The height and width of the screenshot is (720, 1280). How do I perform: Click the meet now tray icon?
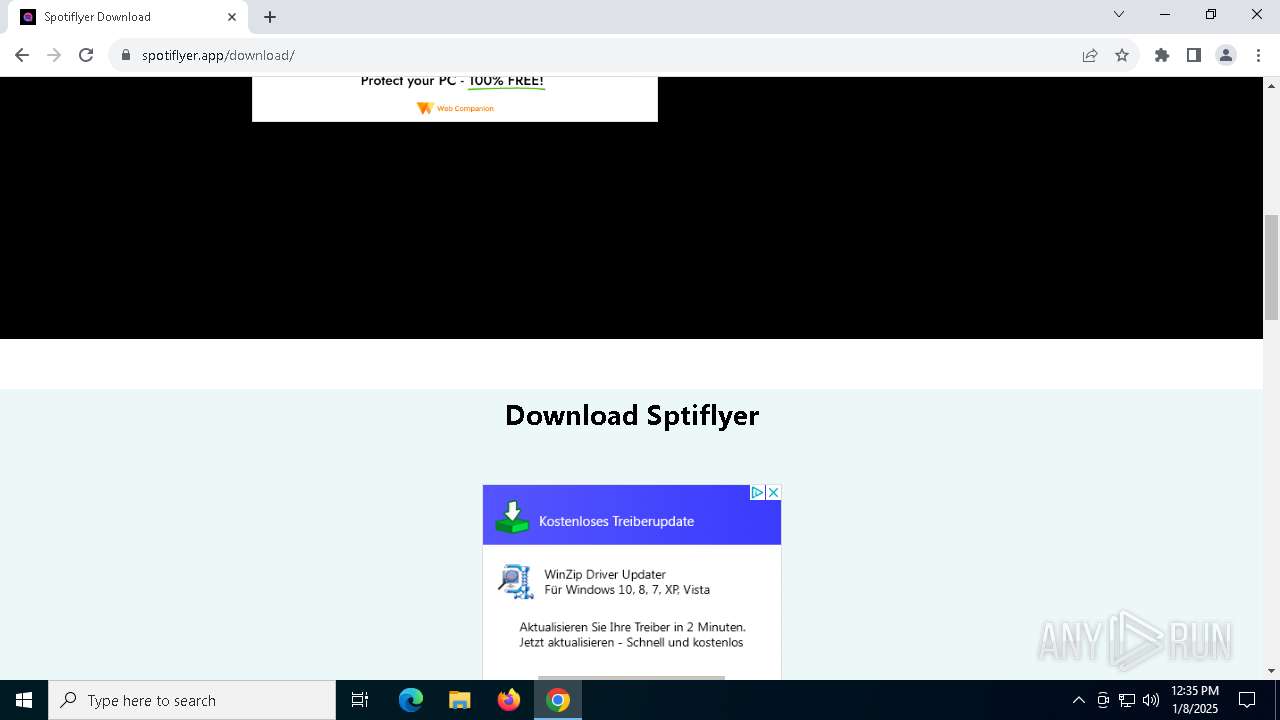1103,700
